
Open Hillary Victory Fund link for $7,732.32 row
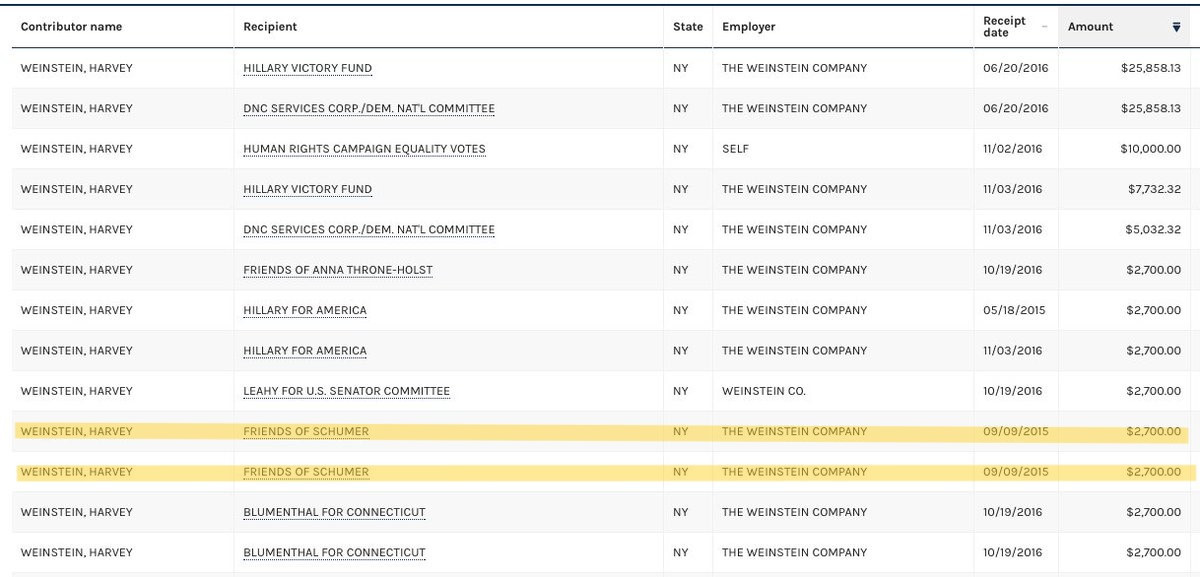click(307, 189)
